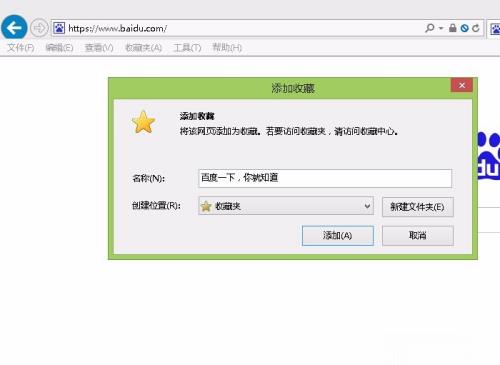Open the 帮助(H) menu

(x=227, y=48)
